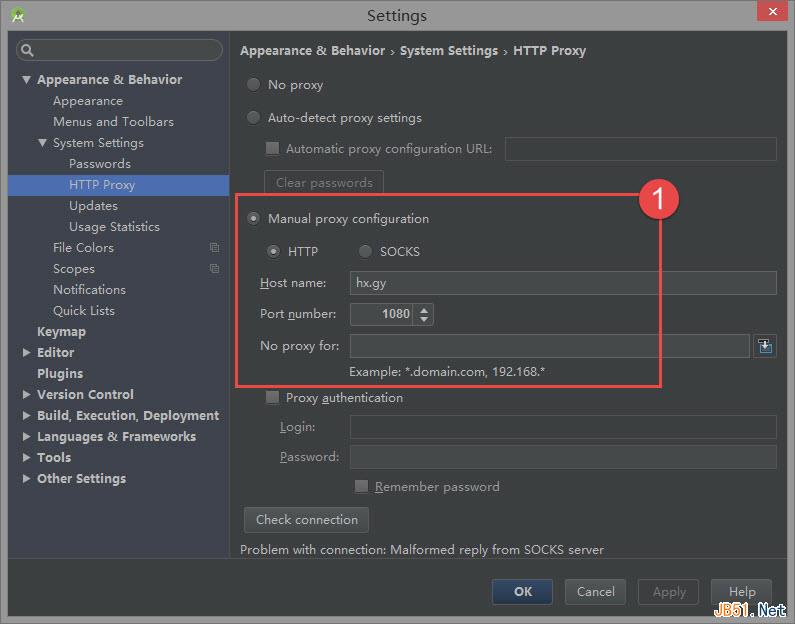The height and width of the screenshot is (624, 795).
Task: Select Auto-detect proxy settings
Action: point(254,118)
